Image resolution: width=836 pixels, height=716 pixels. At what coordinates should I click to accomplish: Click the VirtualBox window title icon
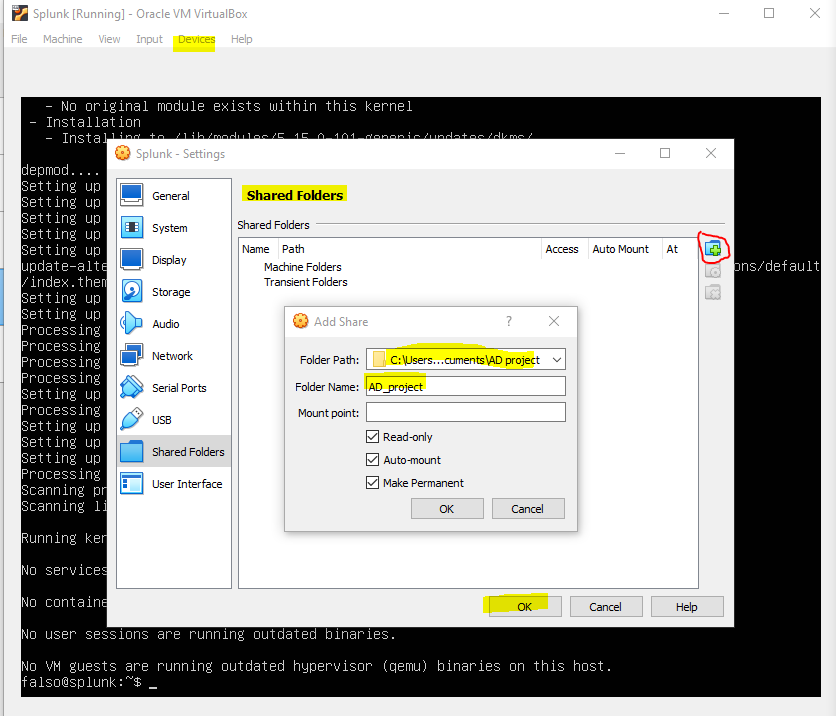coord(20,13)
